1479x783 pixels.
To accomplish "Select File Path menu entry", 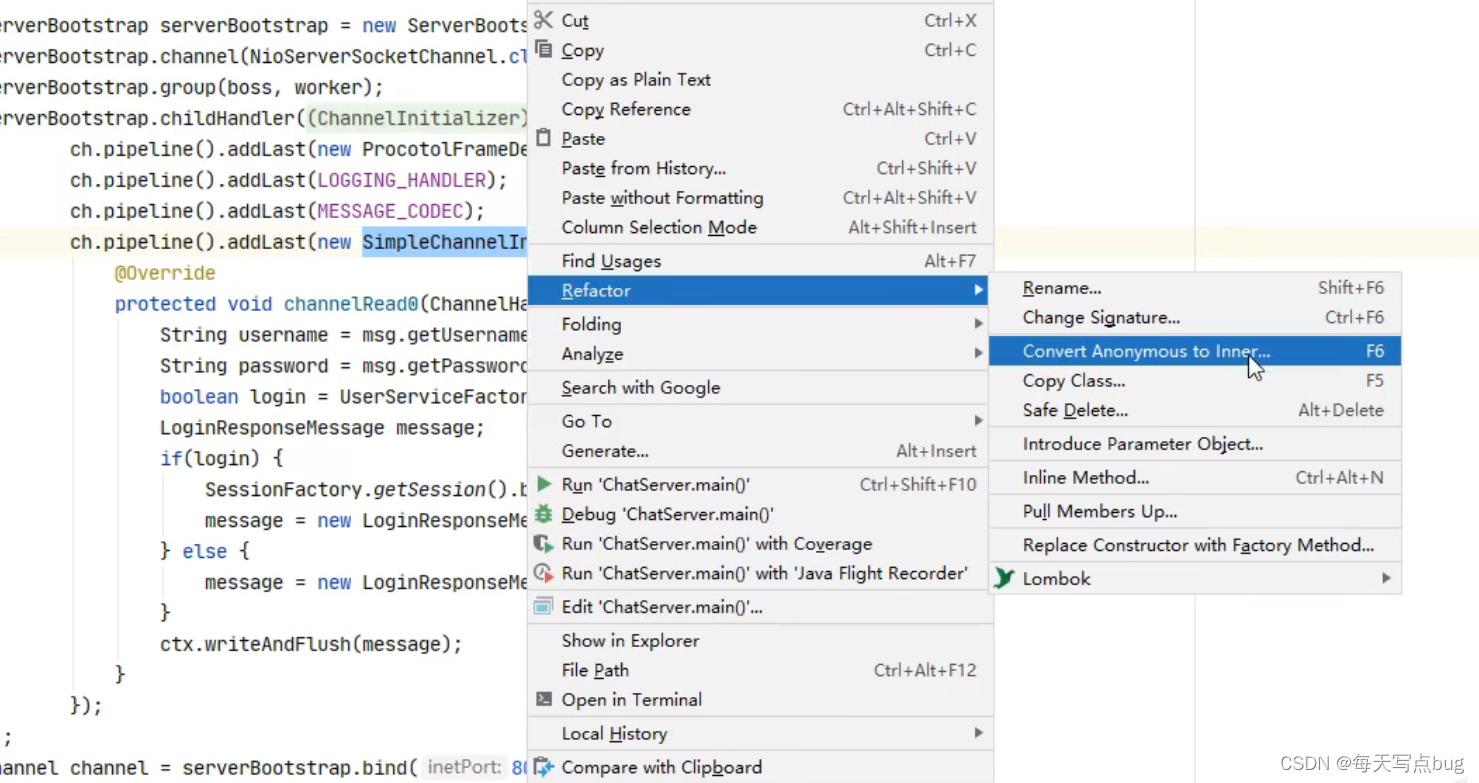I will coord(760,670).
